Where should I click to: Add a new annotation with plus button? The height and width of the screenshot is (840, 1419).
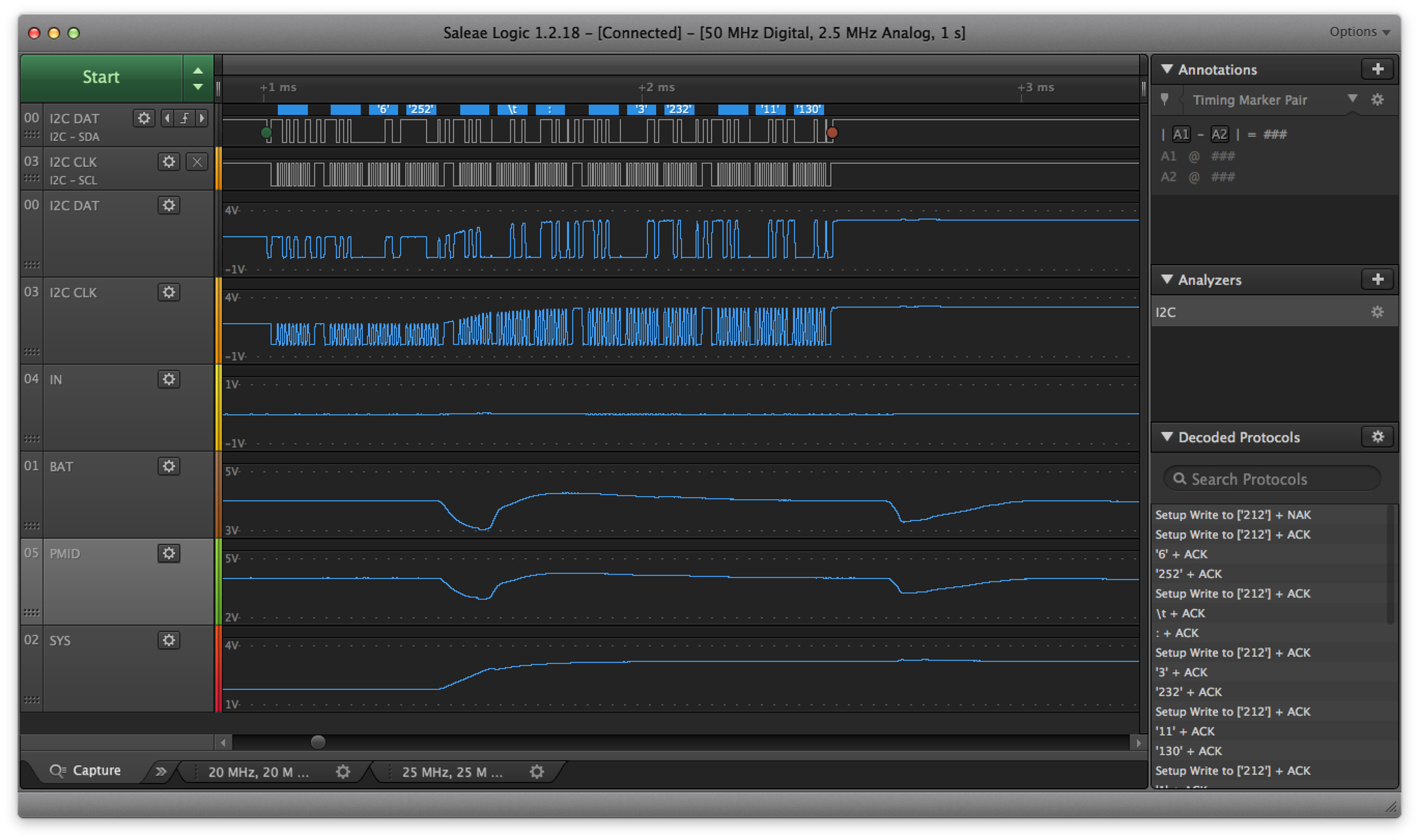(1377, 69)
